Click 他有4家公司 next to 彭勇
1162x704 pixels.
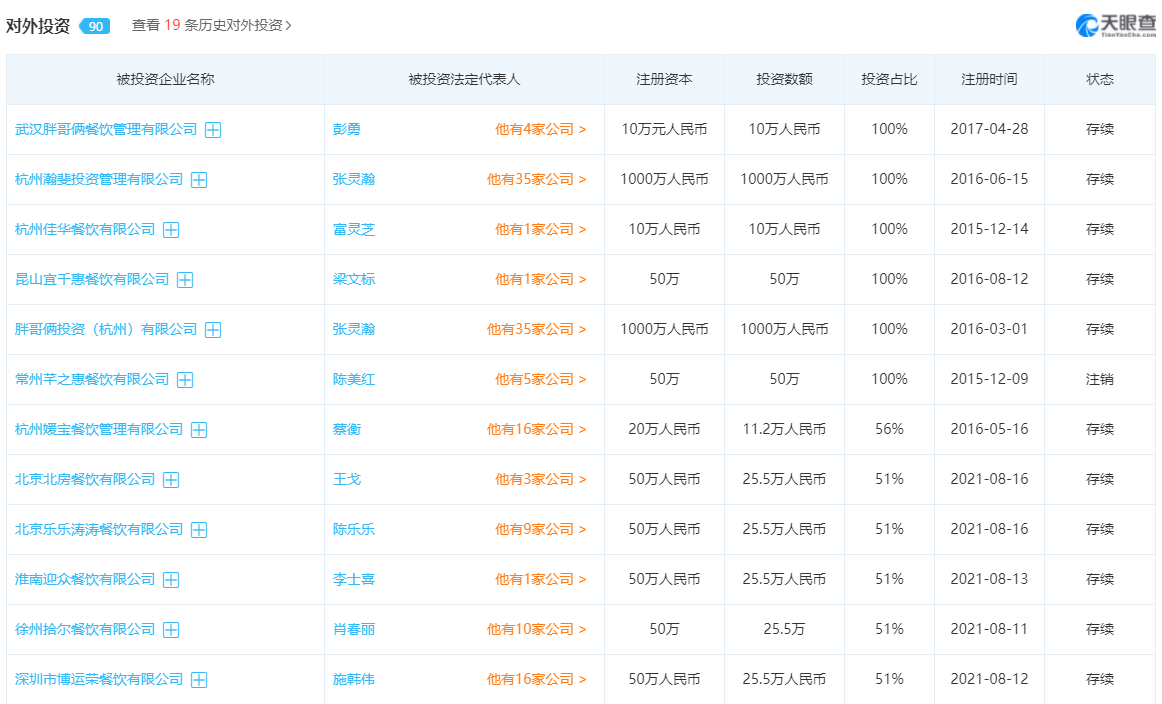point(541,129)
